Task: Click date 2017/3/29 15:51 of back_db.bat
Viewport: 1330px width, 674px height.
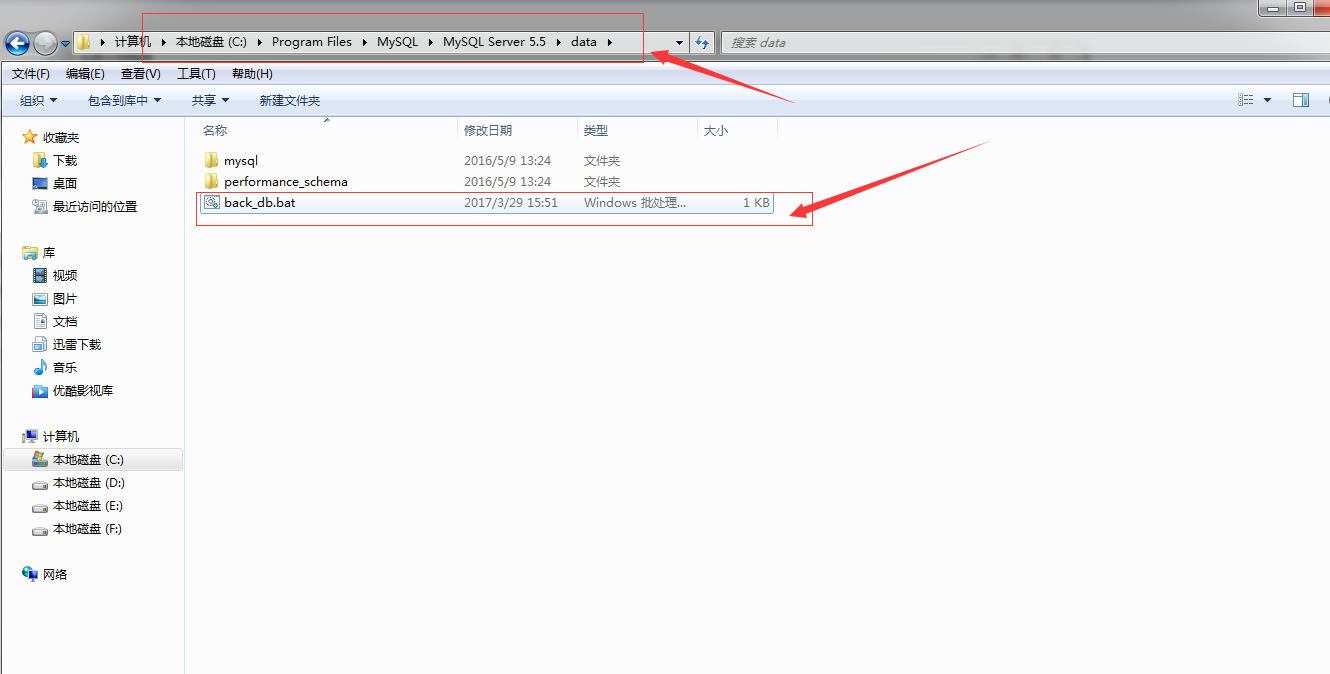Action: click(511, 202)
